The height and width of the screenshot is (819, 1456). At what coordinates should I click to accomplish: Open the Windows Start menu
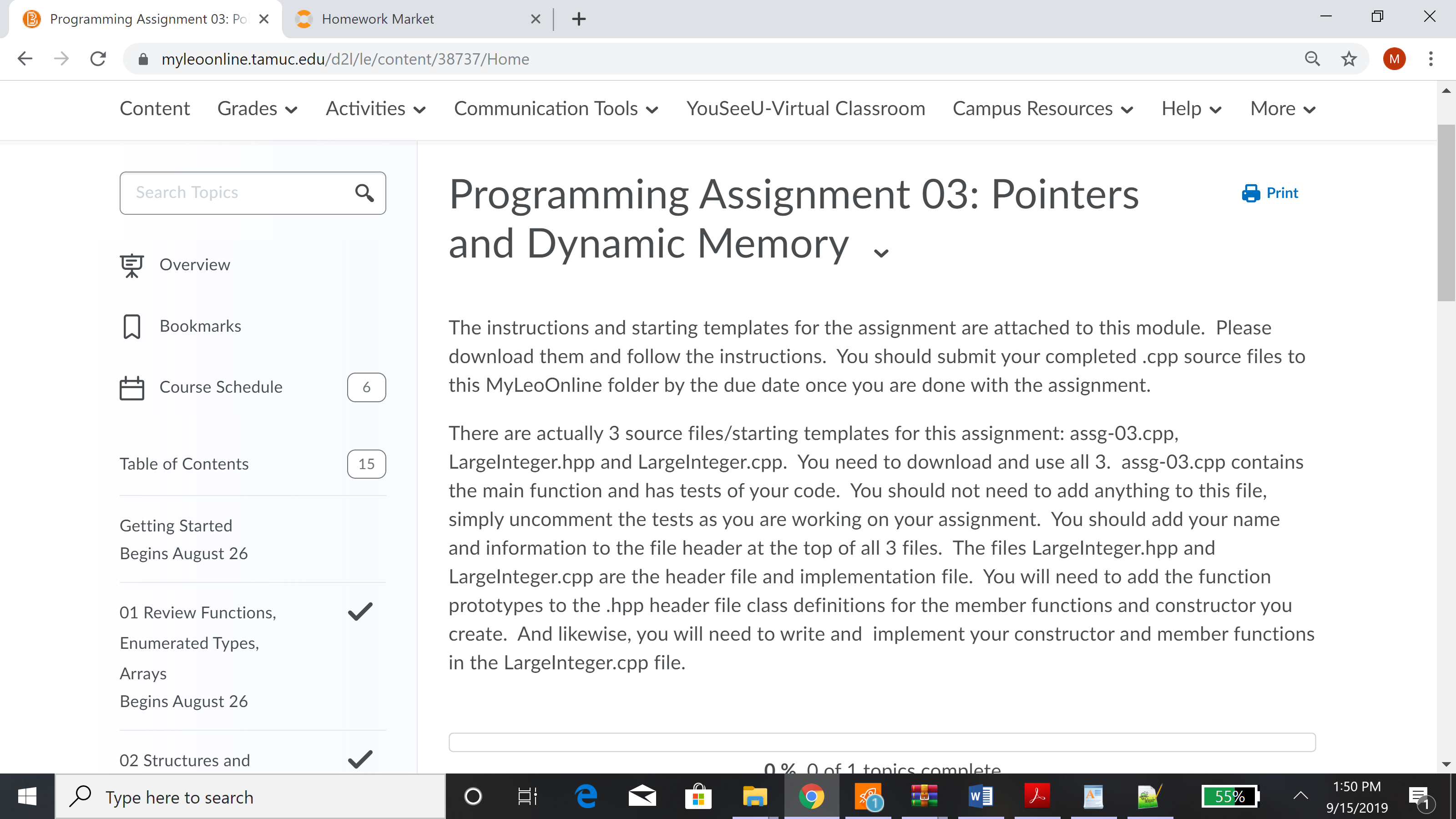pyautogui.click(x=27, y=797)
